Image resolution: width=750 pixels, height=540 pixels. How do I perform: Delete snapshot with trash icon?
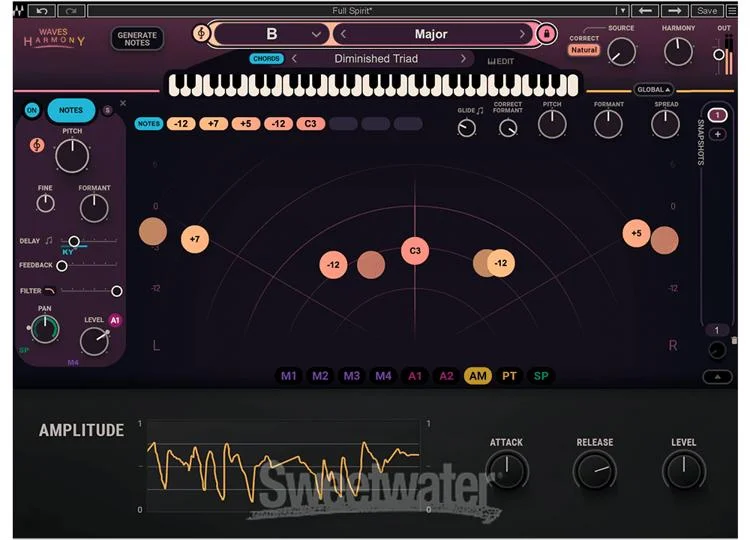pos(734,340)
